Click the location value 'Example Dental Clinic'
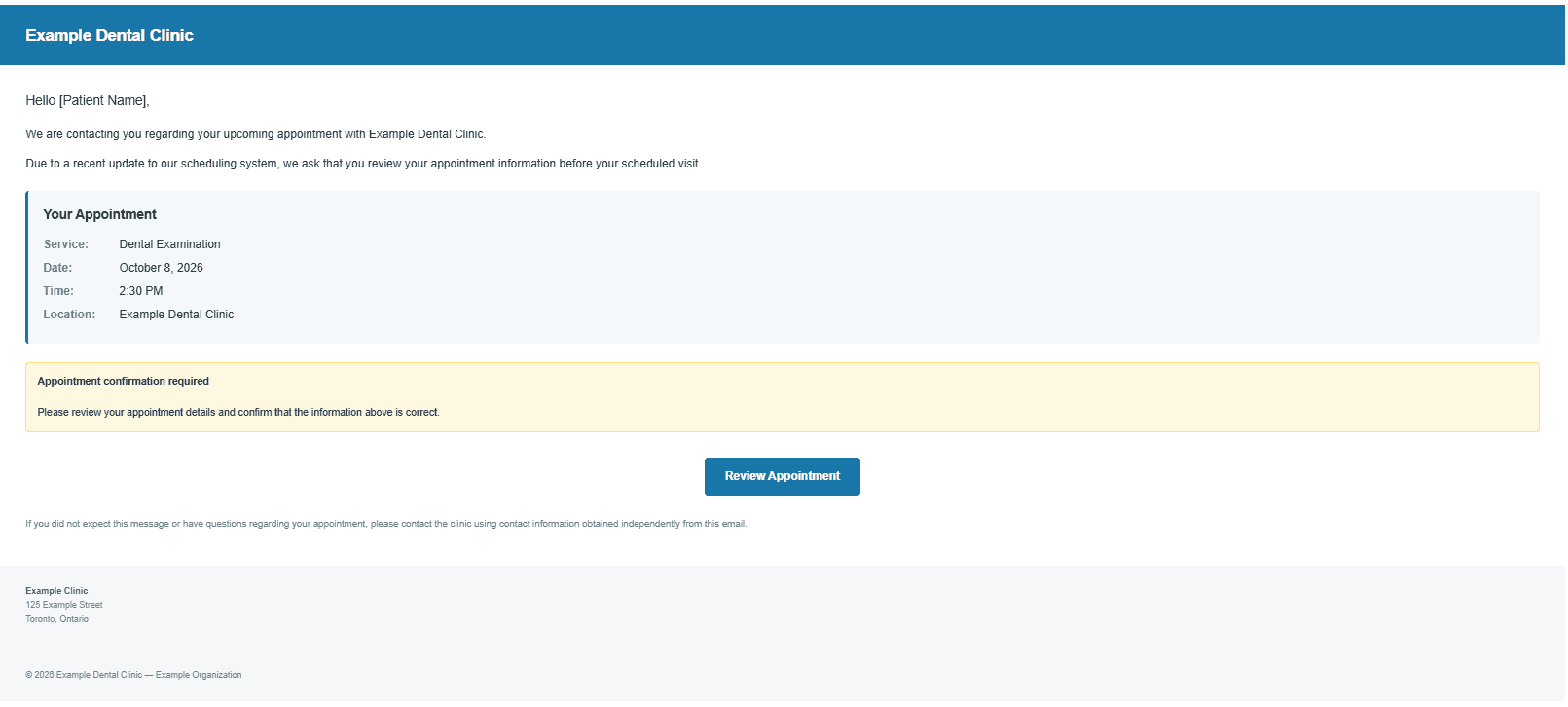The image size is (1568, 707). tap(176, 315)
